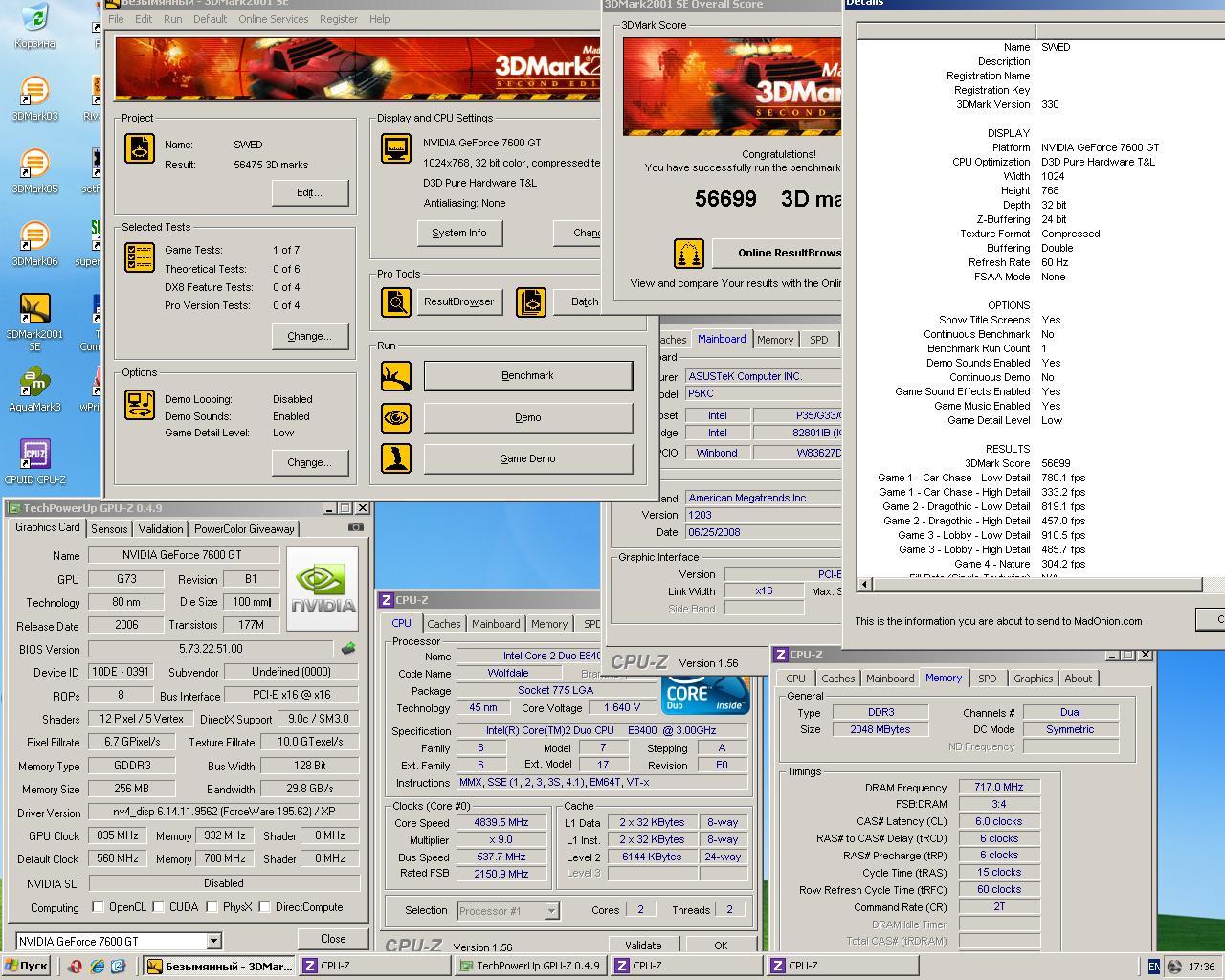Click the Online ResultBrowser icon in score window
Screen dimensions: 1225x980
pos(689,254)
